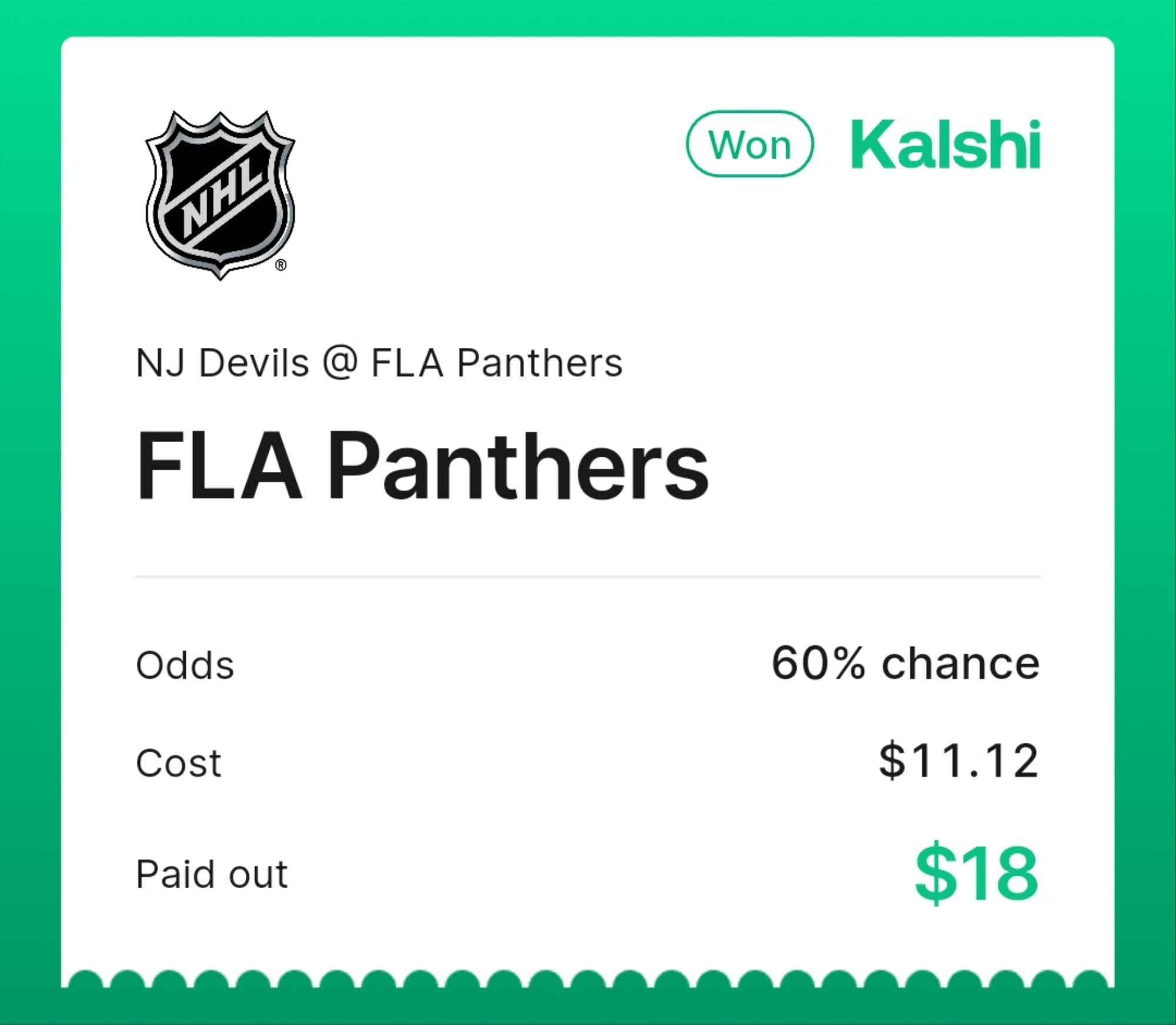The height and width of the screenshot is (1025, 1176).
Task: Select the Paid out row label
Action: pyautogui.click(x=211, y=875)
